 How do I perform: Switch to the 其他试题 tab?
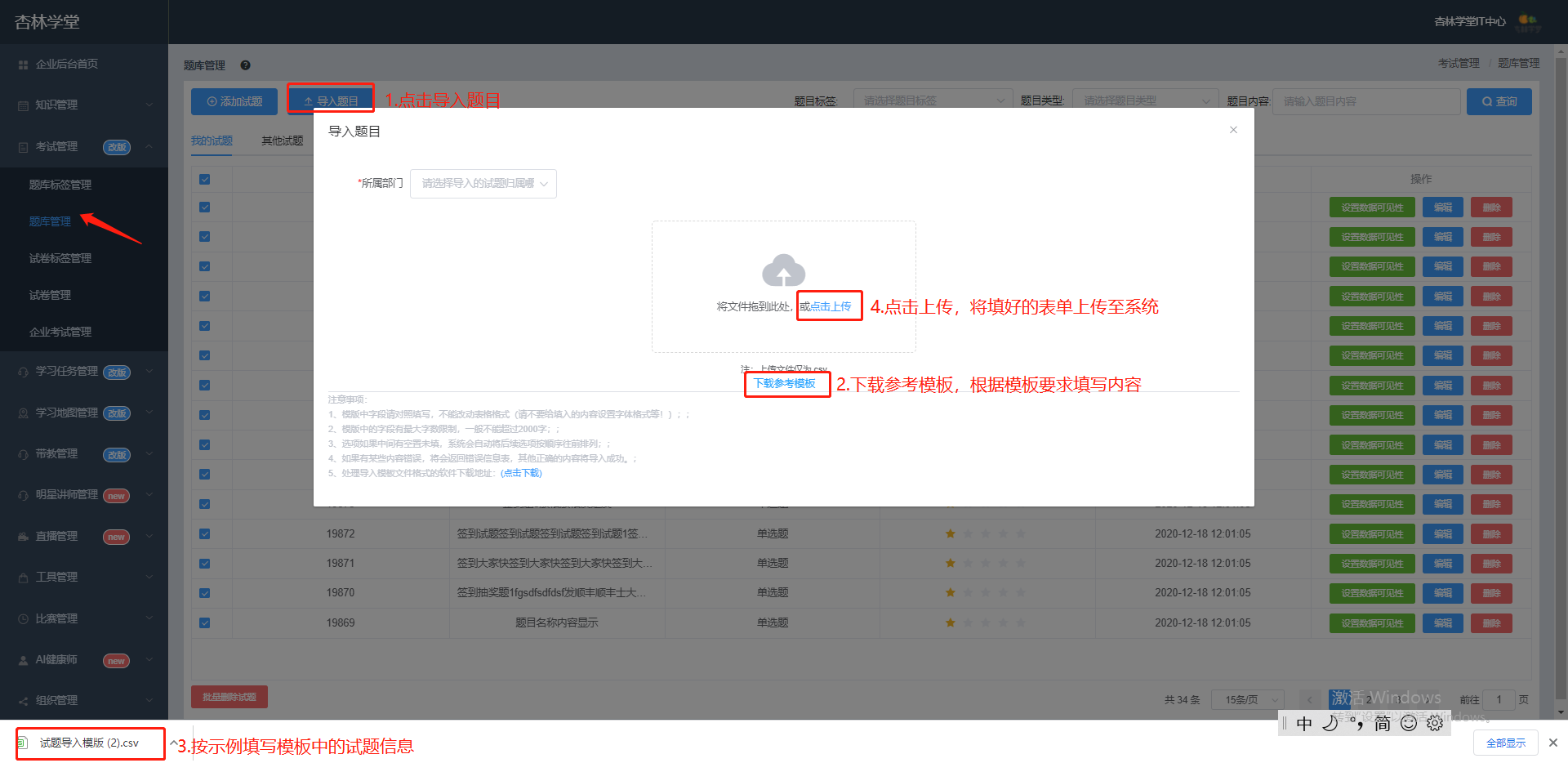(x=283, y=141)
